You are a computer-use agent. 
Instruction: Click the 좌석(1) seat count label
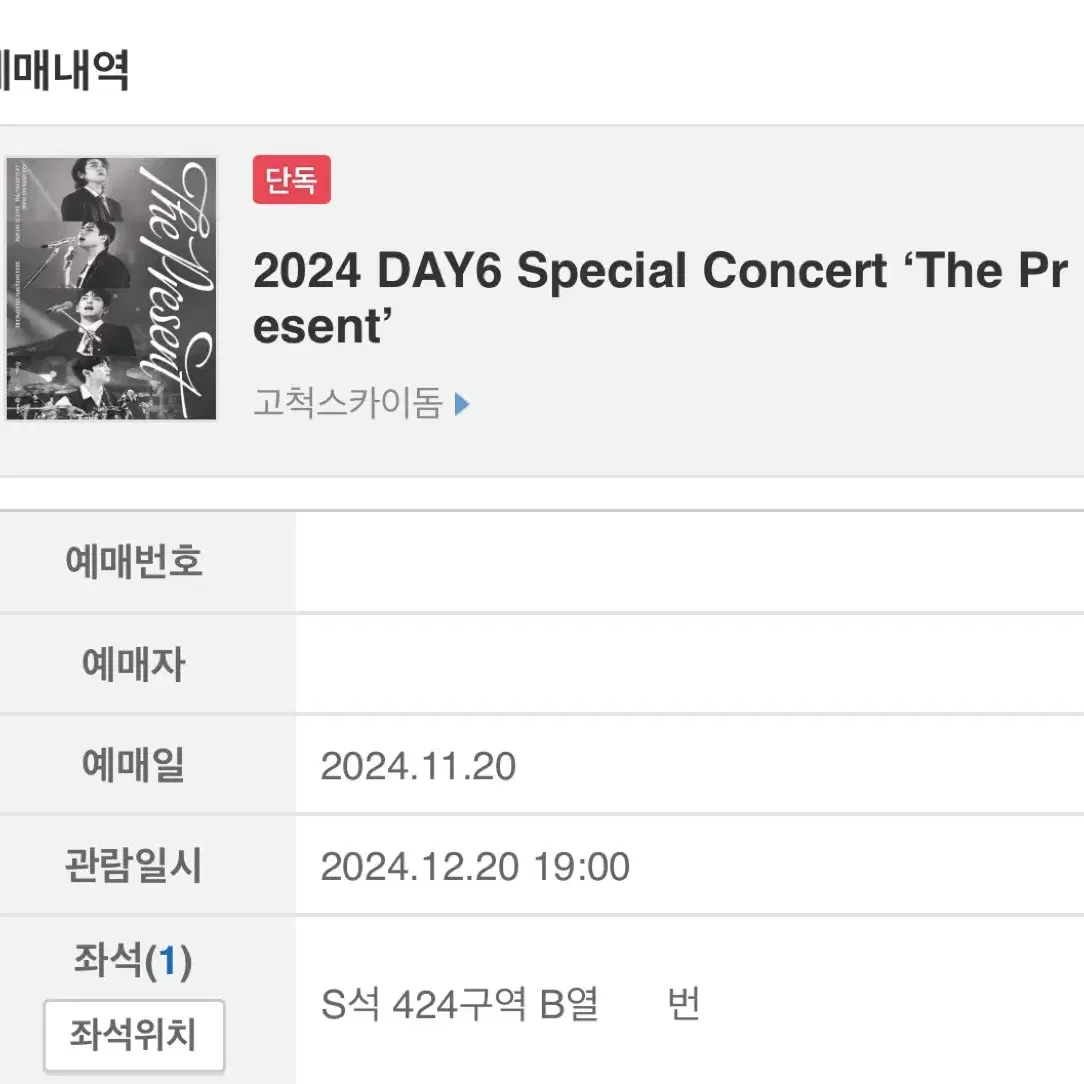point(133,960)
